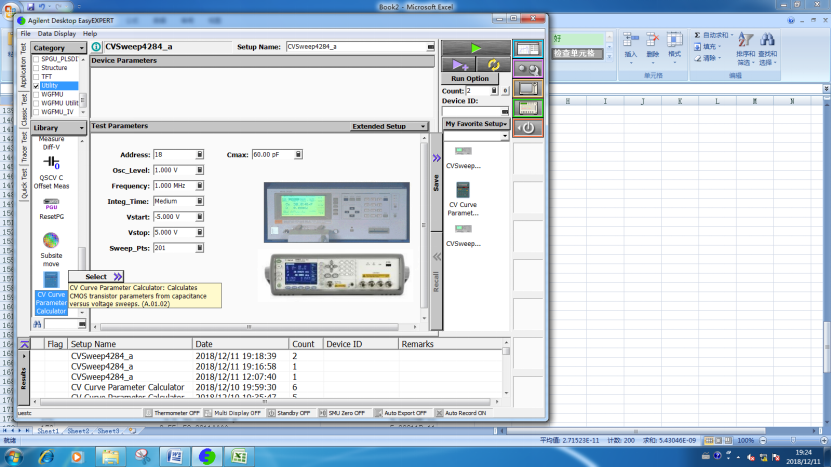The height and width of the screenshot is (468, 831).
Task: Click keyboard icon in Setup Name field
Action: click(430, 47)
